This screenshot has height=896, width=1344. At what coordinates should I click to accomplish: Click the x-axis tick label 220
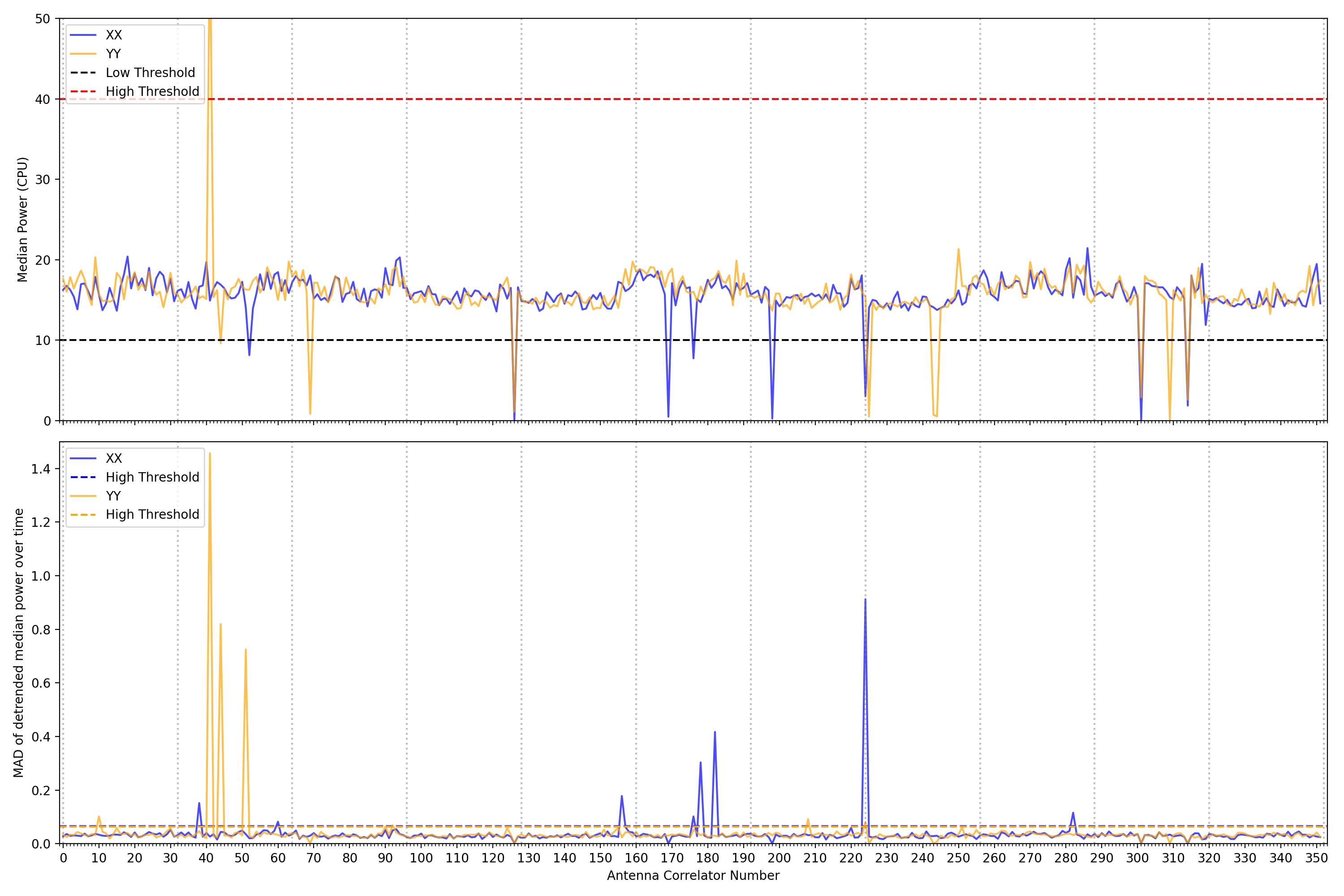click(x=851, y=858)
